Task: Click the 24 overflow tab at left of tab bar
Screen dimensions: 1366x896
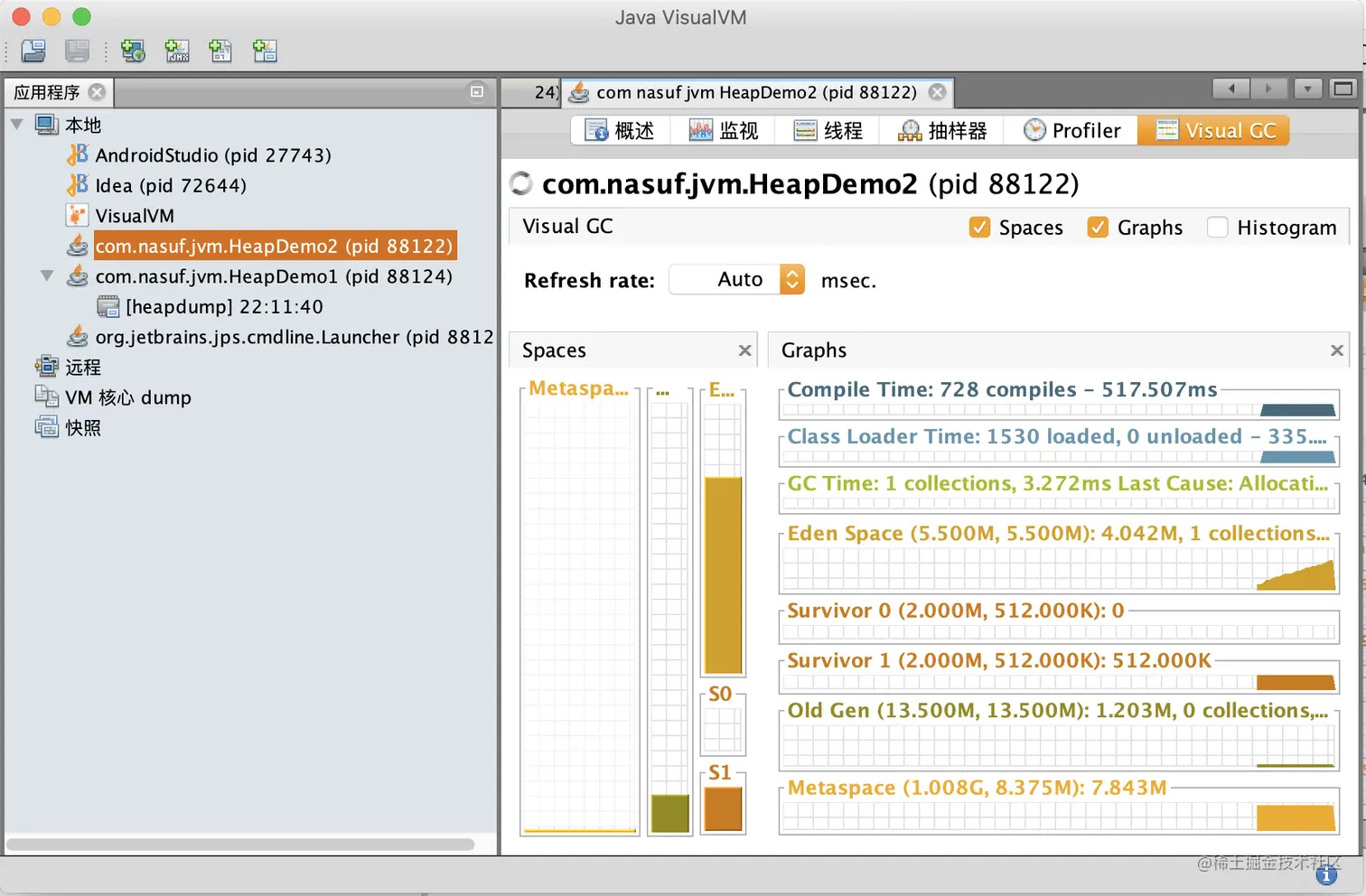Action: (x=531, y=92)
